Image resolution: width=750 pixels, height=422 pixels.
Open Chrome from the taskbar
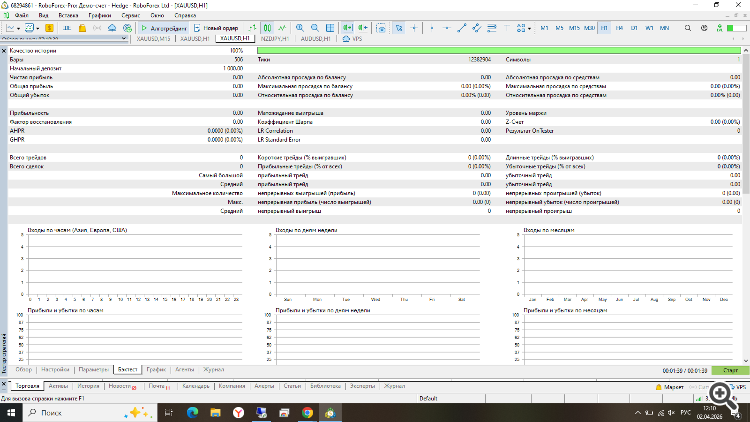307,412
